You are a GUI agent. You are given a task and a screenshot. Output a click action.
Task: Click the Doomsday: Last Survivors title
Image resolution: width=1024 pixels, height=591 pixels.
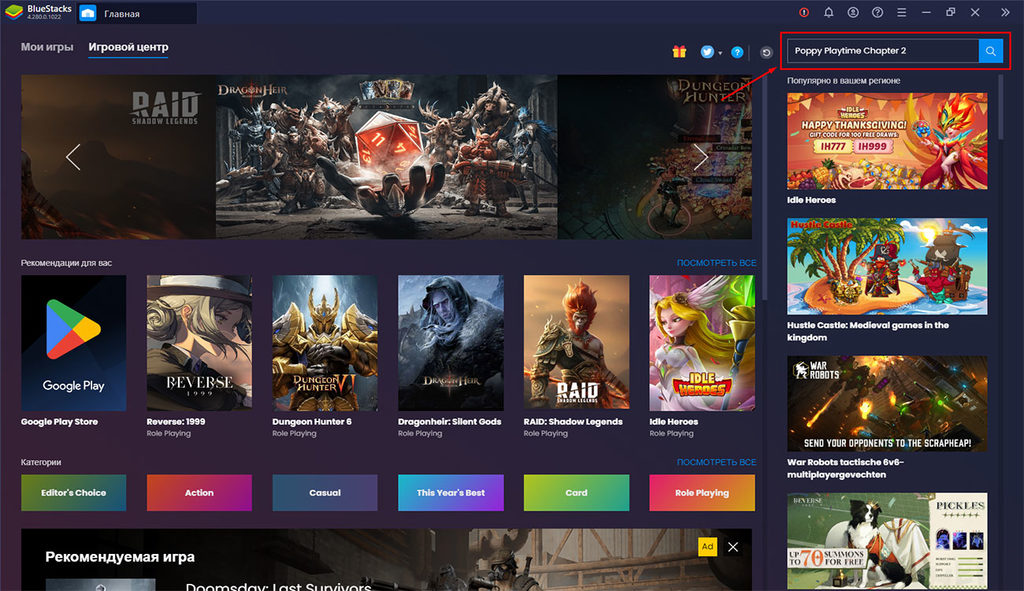pyautogui.click(x=278, y=586)
